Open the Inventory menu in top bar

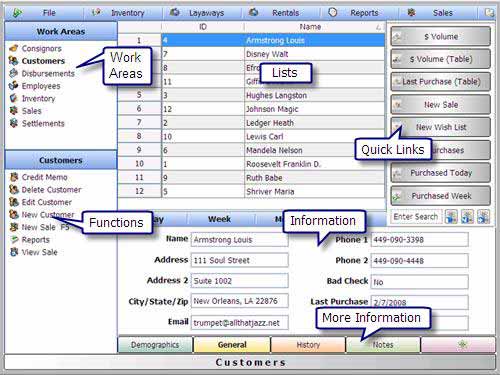click(x=127, y=13)
